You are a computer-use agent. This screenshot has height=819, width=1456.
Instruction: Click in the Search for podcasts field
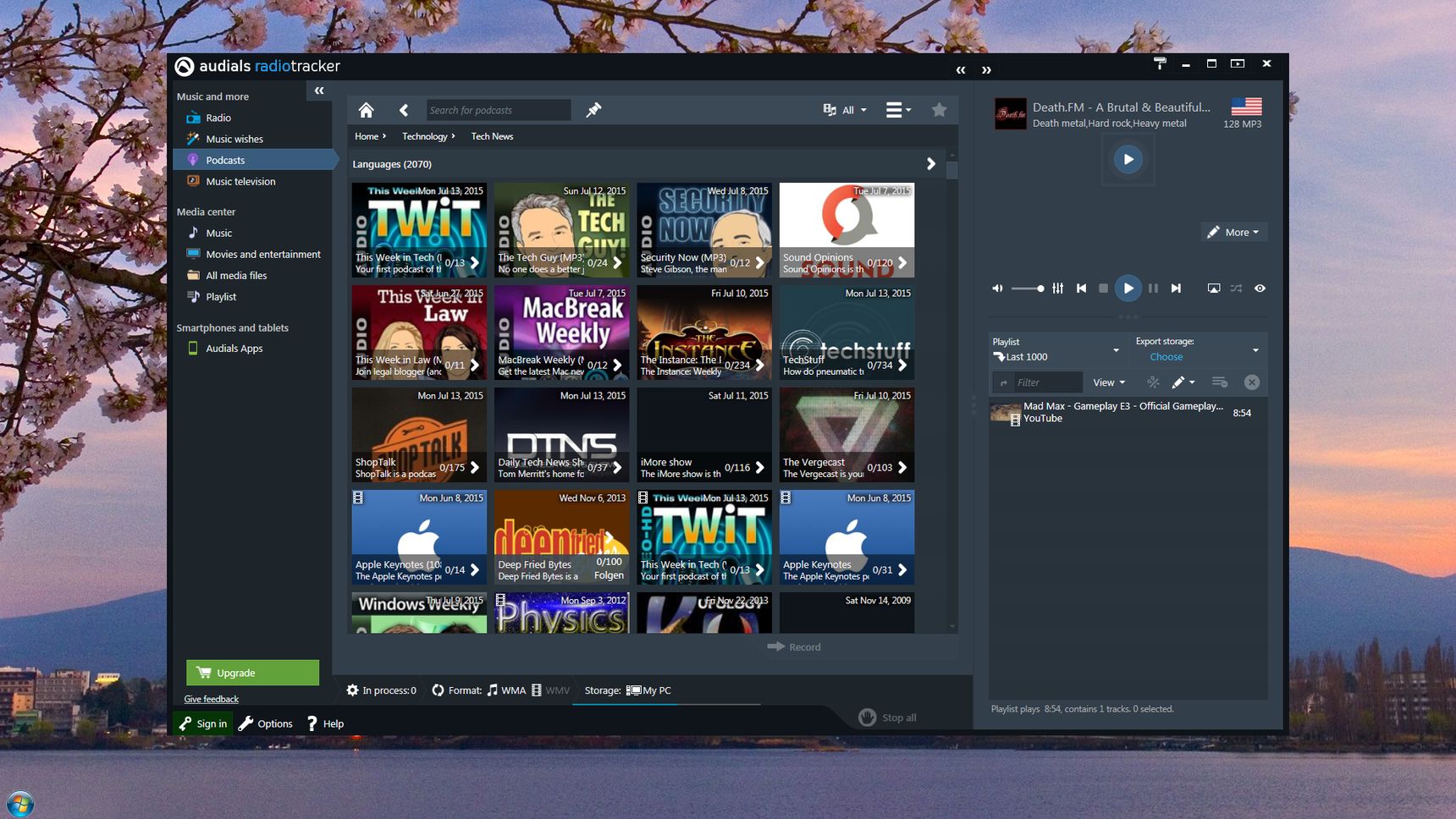click(x=499, y=110)
